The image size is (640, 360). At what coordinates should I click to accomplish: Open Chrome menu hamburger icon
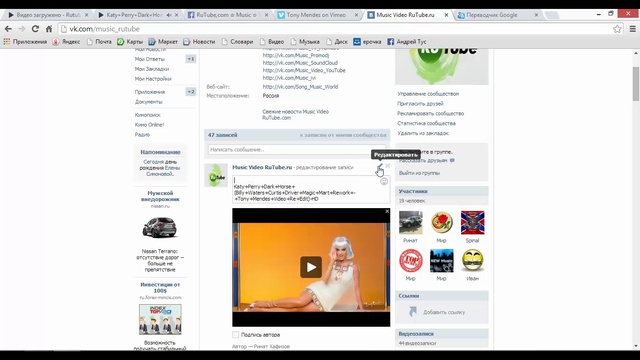click(x=632, y=29)
